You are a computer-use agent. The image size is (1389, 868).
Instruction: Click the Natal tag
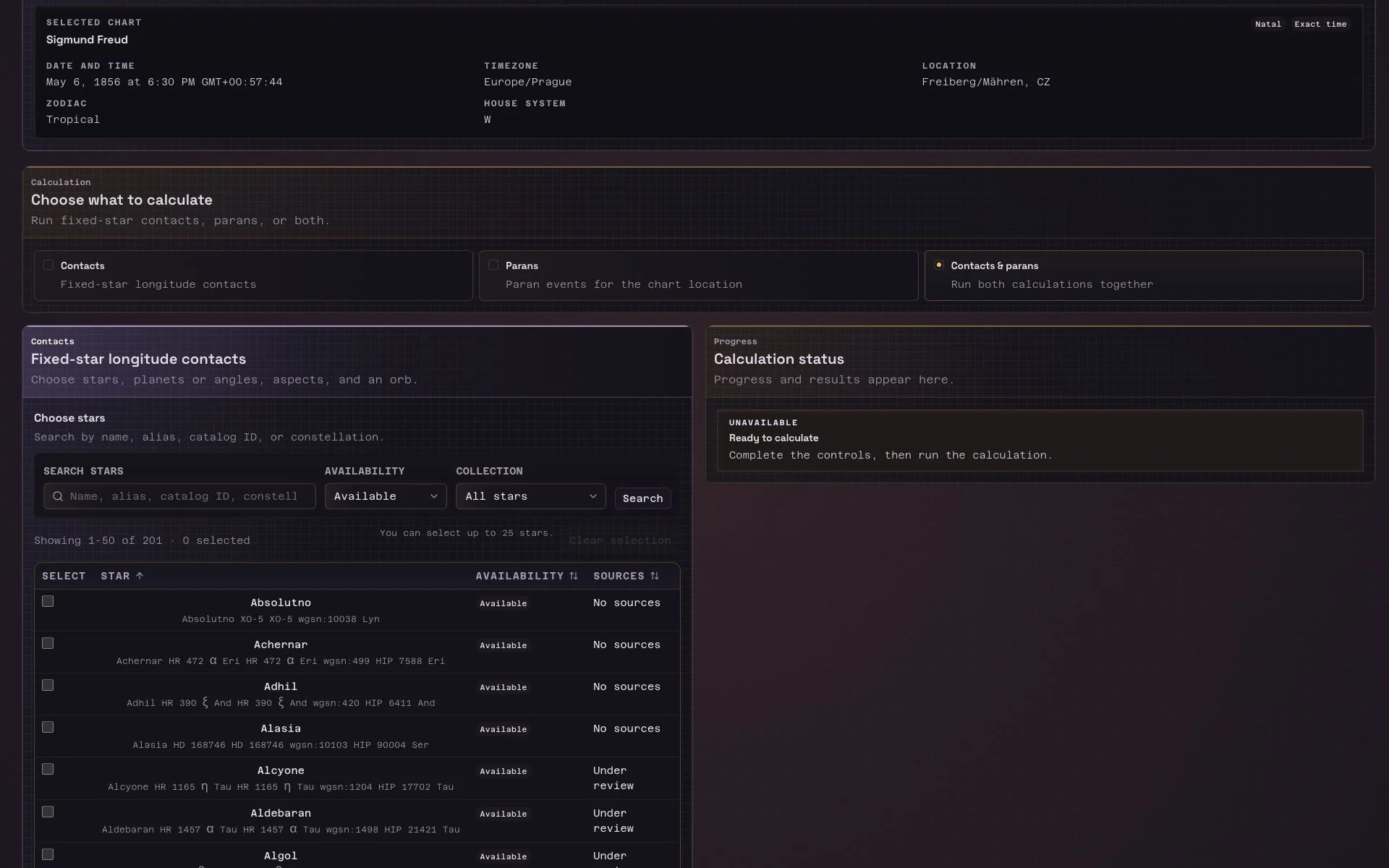(1267, 24)
